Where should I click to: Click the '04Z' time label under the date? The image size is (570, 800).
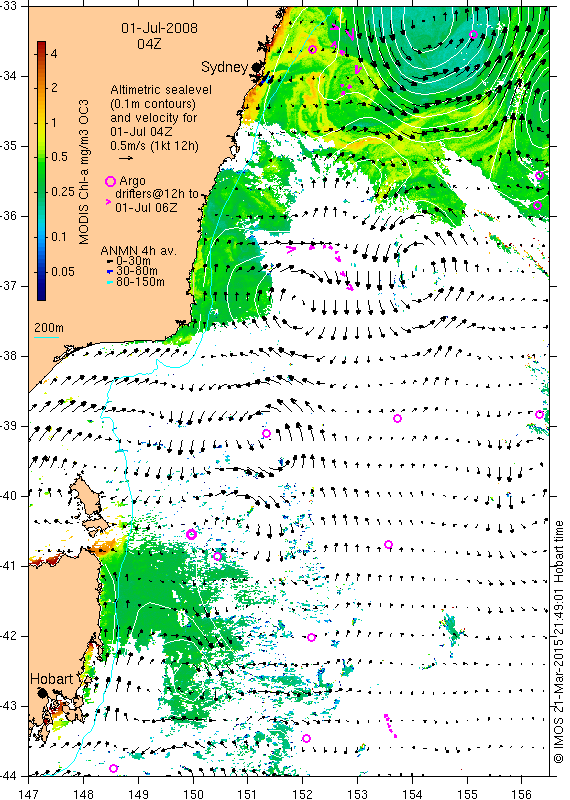point(149,44)
